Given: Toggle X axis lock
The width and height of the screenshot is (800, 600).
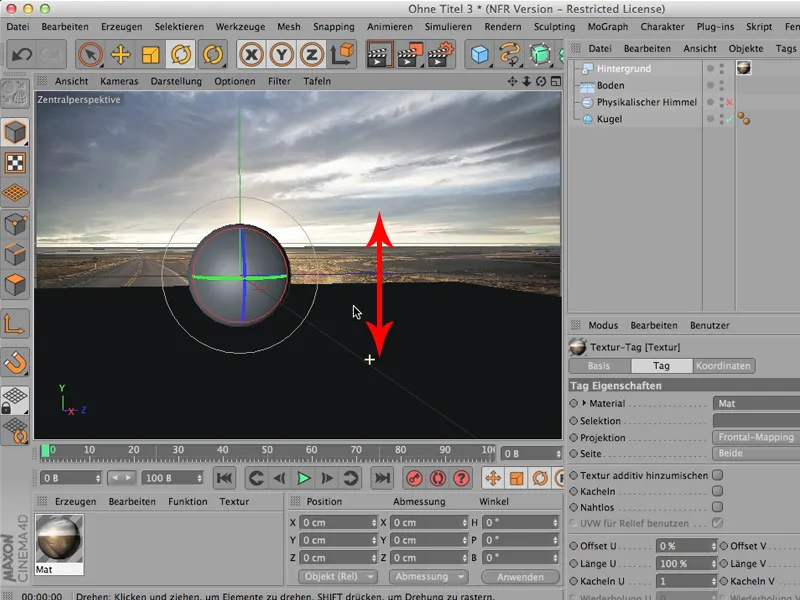Looking at the screenshot, I should (x=252, y=54).
